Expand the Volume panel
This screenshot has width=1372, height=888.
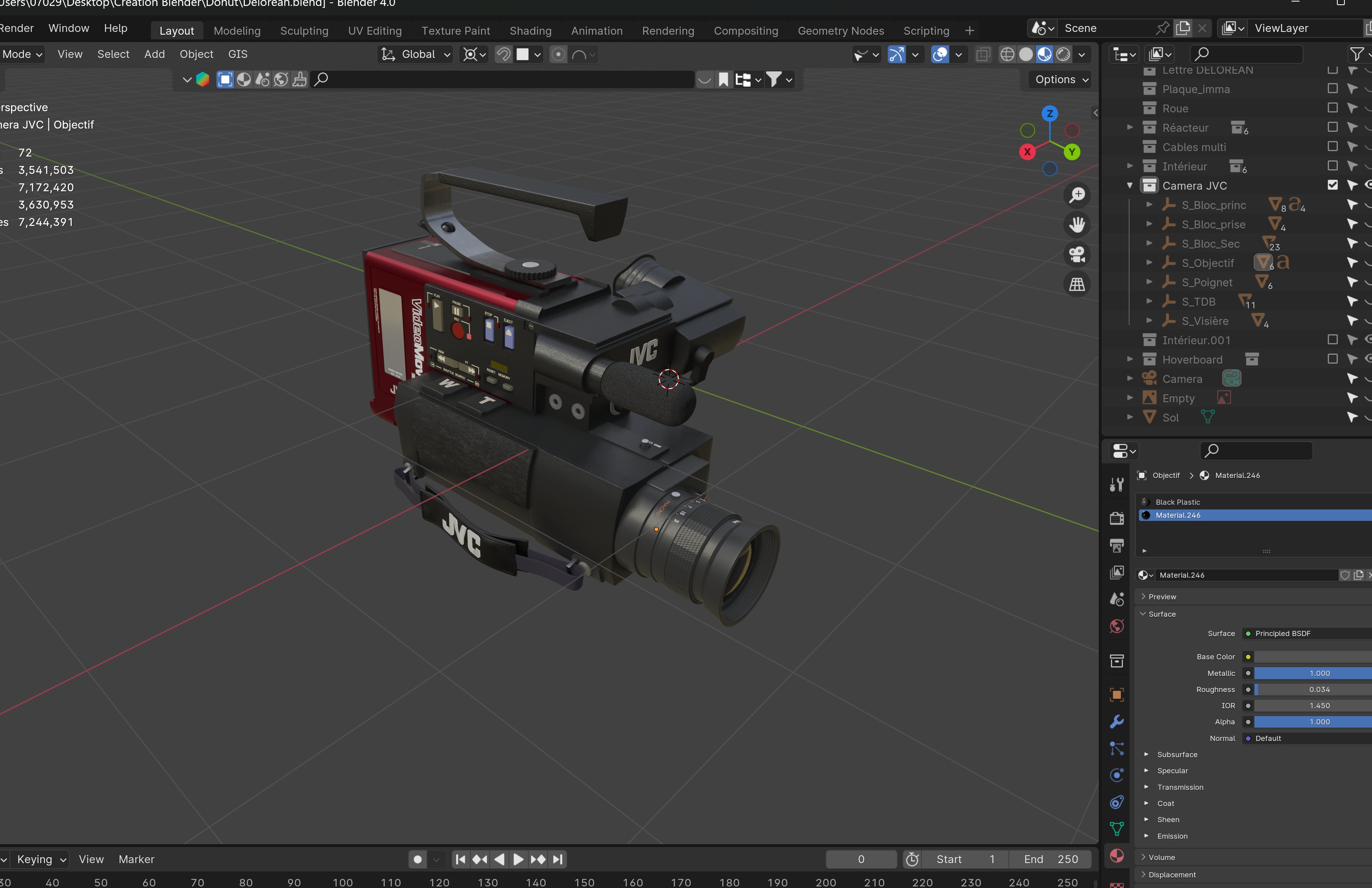[1161, 858]
